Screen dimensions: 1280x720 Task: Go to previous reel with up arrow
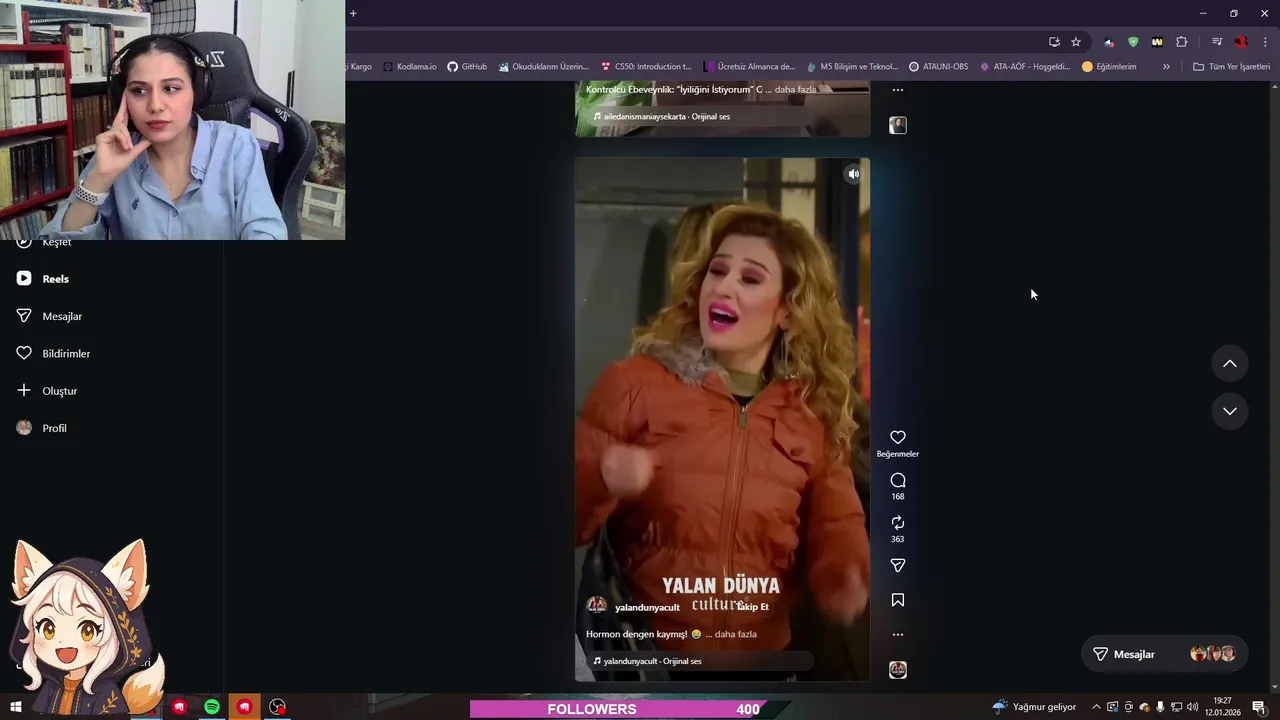tap(1230, 364)
